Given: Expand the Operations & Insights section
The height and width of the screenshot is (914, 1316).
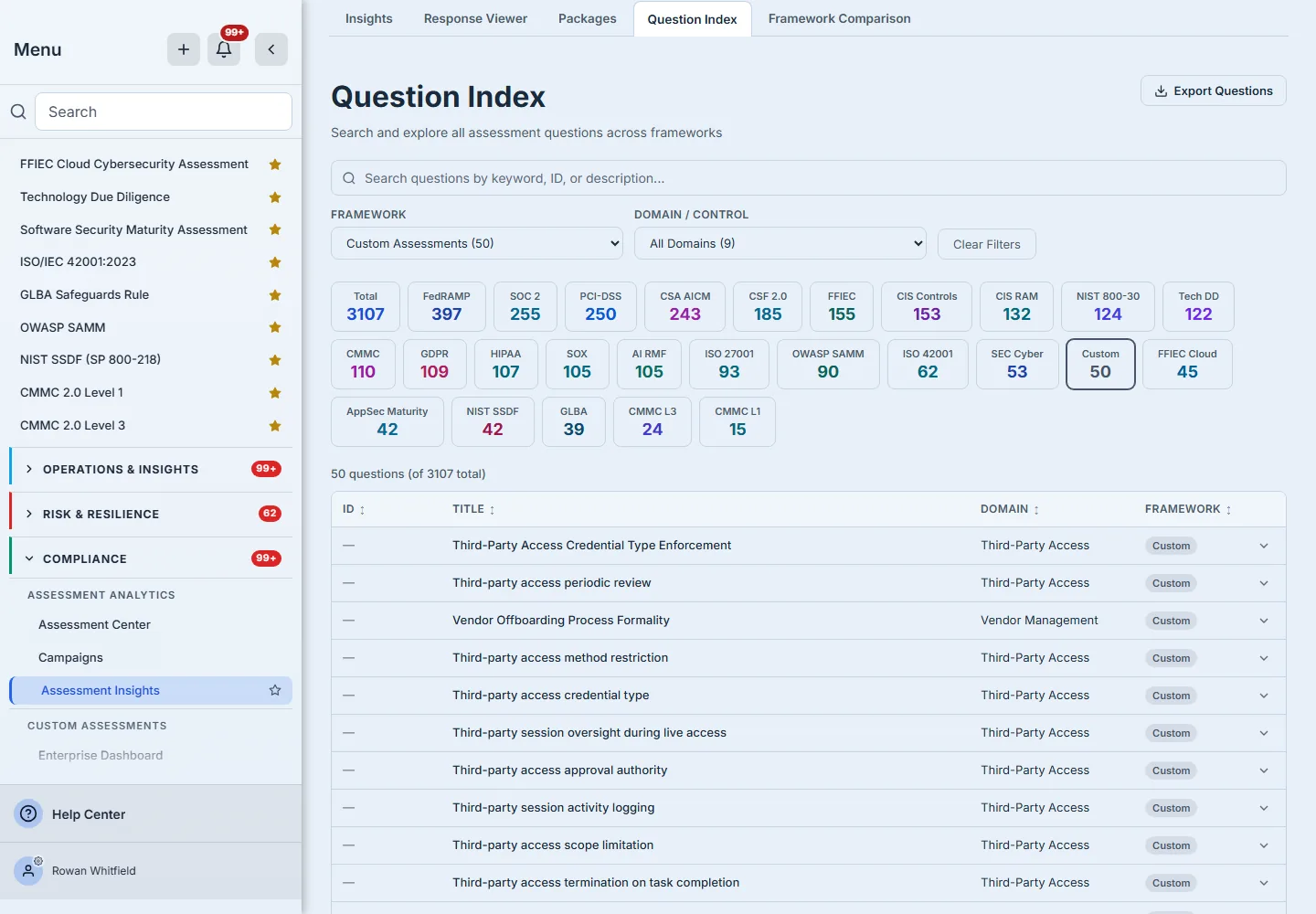Looking at the screenshot, I should coord(151,469).
